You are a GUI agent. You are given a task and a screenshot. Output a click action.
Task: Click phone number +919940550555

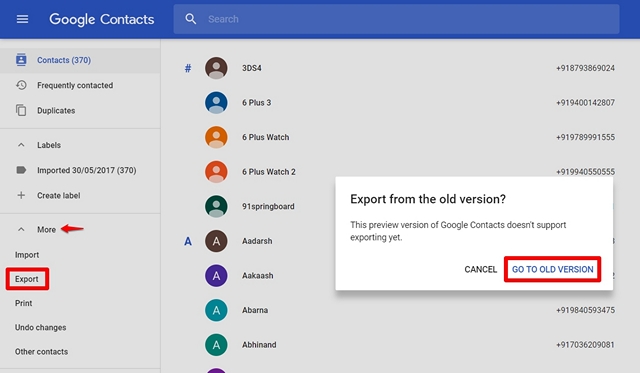[x=585, y=172]
